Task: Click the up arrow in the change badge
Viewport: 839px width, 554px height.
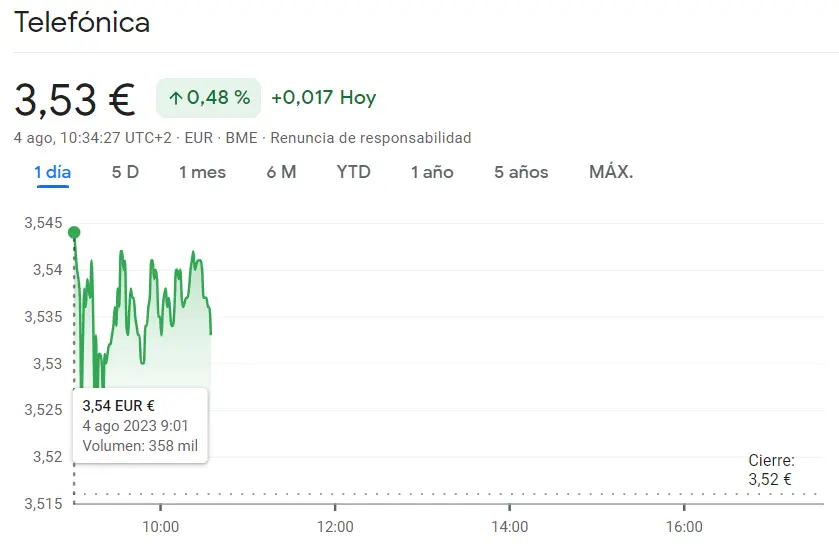Action: (176, 98)
